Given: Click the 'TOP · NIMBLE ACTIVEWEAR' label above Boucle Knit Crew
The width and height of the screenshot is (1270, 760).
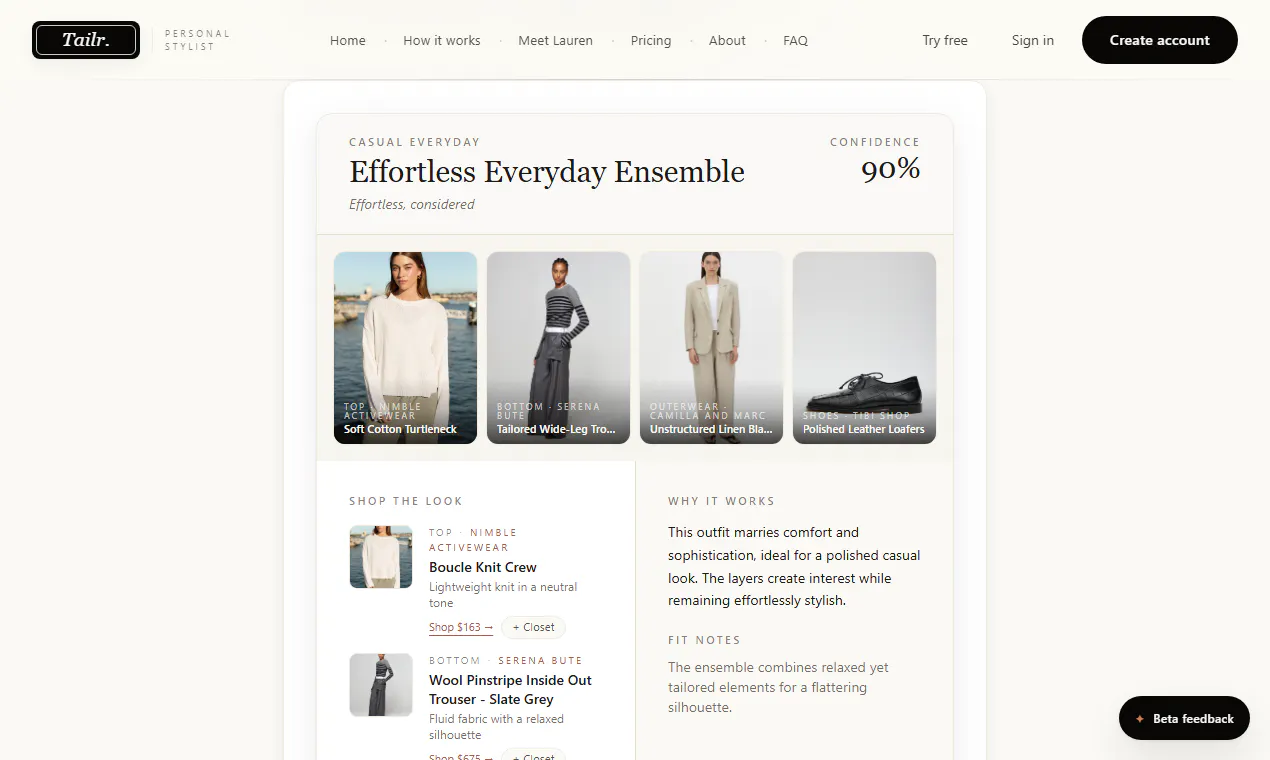Looking at the screenshot, I should tap(473, 540).
